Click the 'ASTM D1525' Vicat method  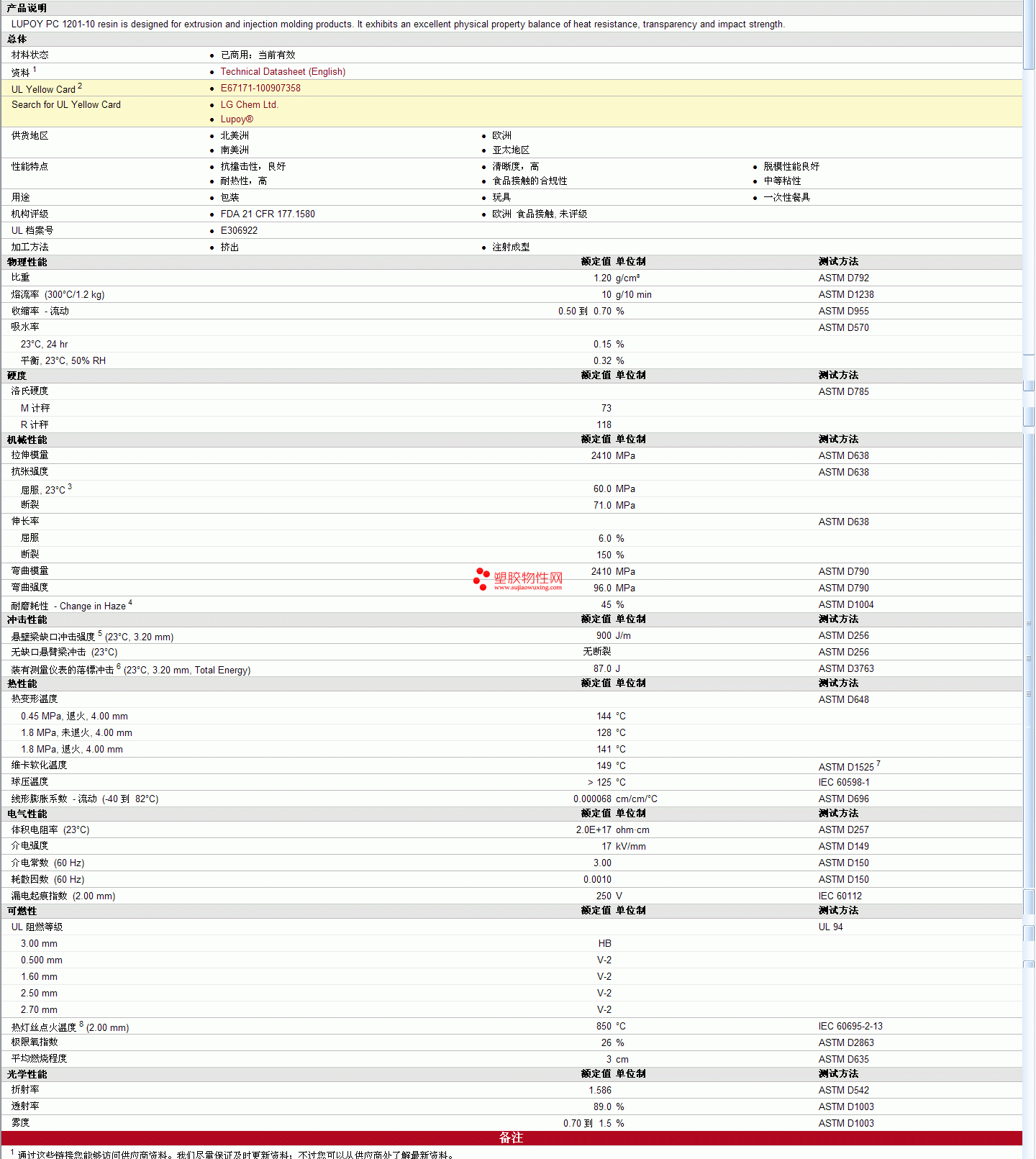846,768
